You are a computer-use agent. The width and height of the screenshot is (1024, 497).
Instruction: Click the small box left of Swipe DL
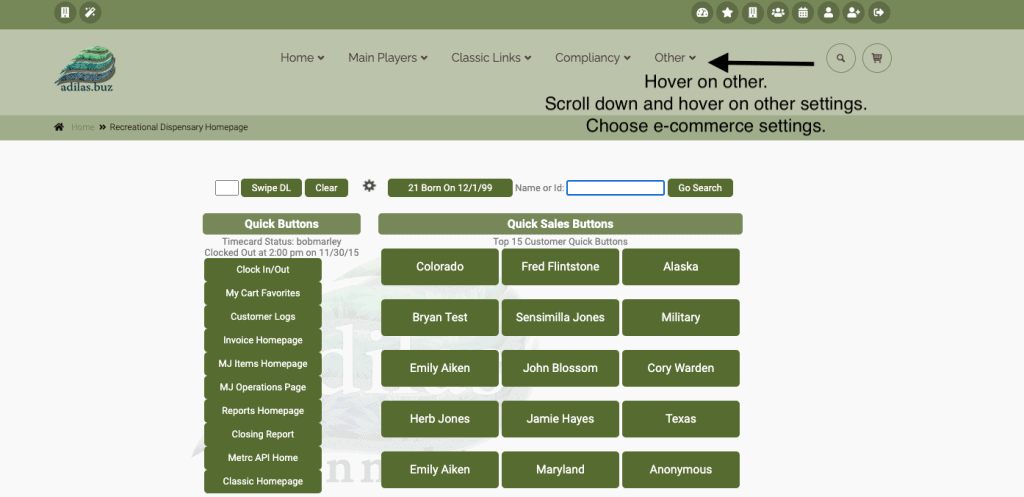pyautogui.click(x=227, y=188)
